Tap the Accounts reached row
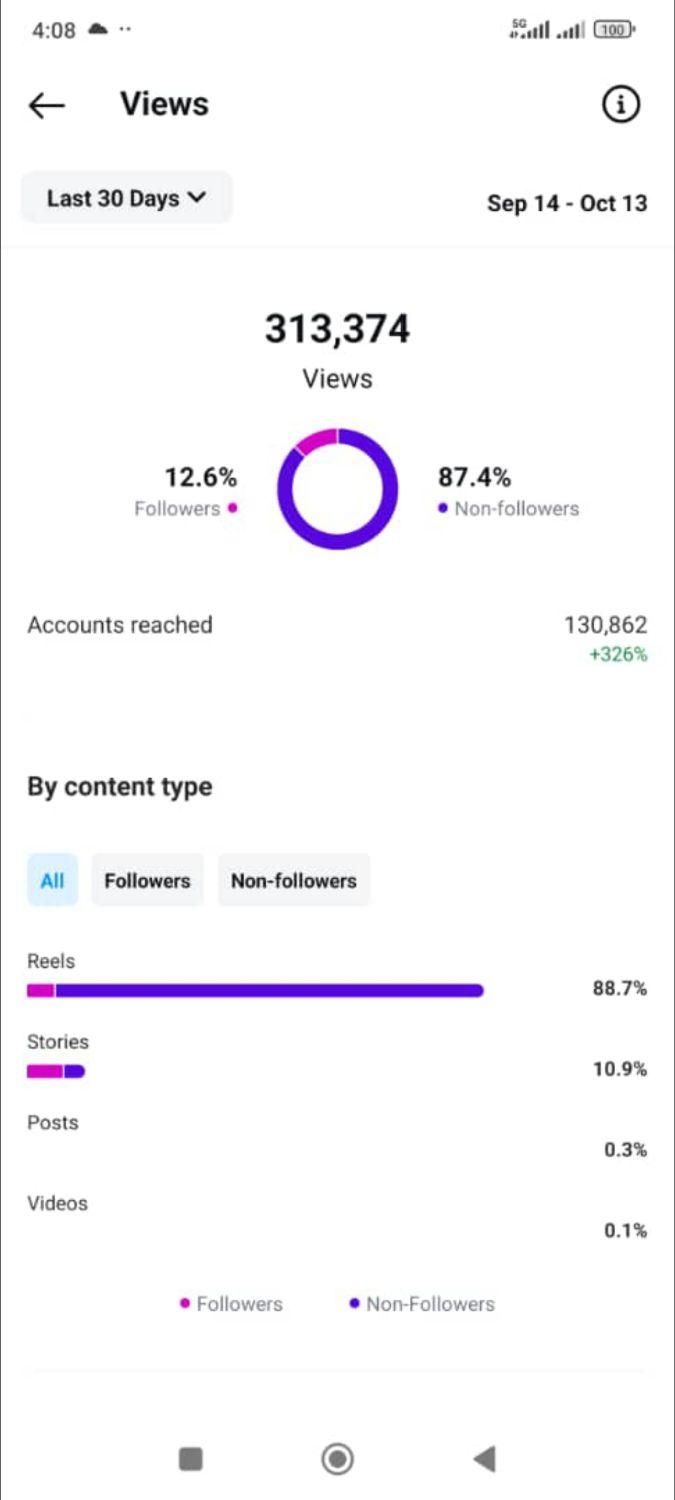The width and height of the screenshot is (675, 1500). coord(337,638)
